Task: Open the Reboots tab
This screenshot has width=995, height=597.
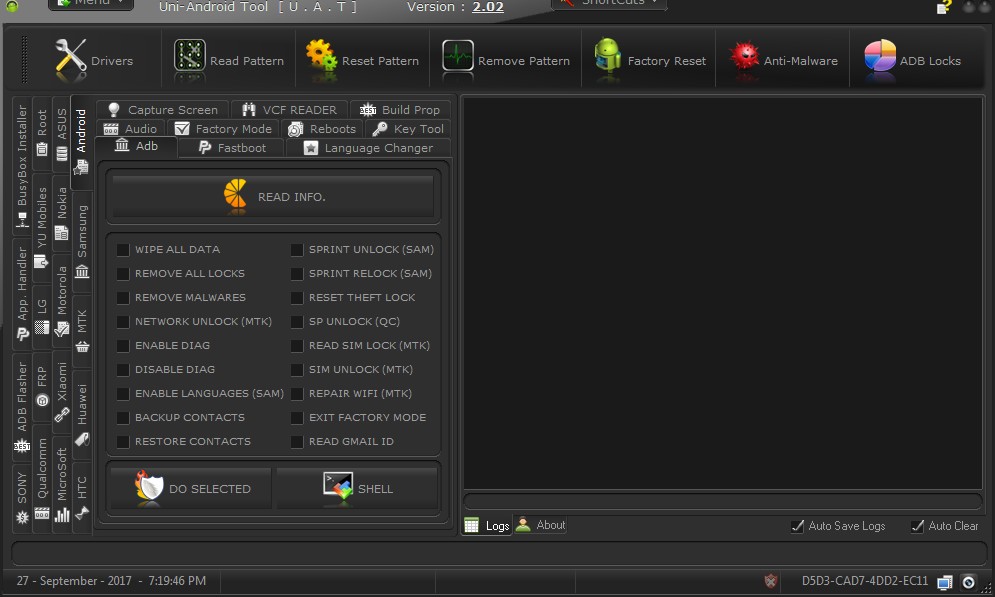Action: click(x=322, y=128)
